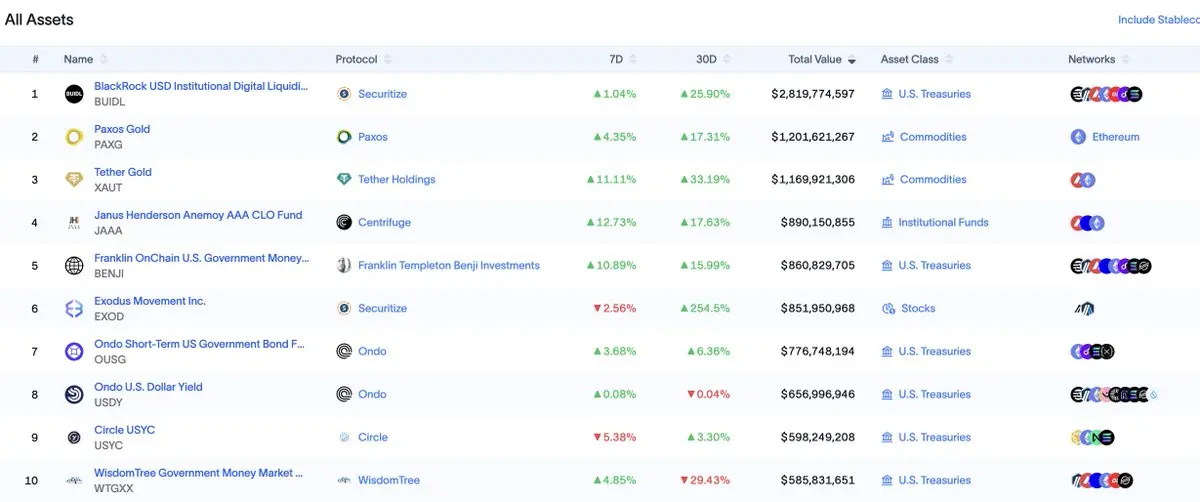The height and width of the screenshot is (502, 1200).
Task: Click the Ondo U.S. Dollar Yield row
Action: 148,387
